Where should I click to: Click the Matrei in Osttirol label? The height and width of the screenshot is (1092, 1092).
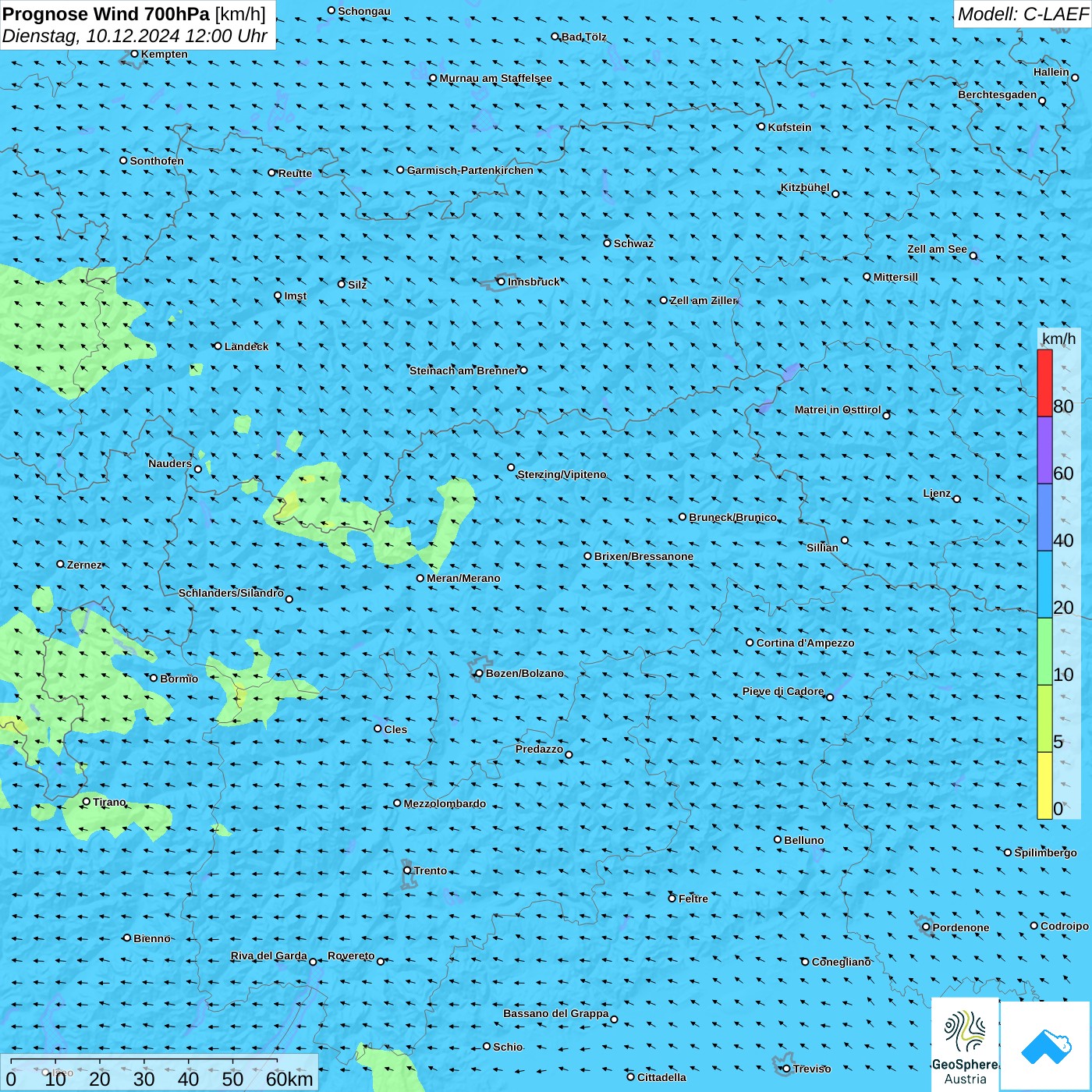point(838,409)
